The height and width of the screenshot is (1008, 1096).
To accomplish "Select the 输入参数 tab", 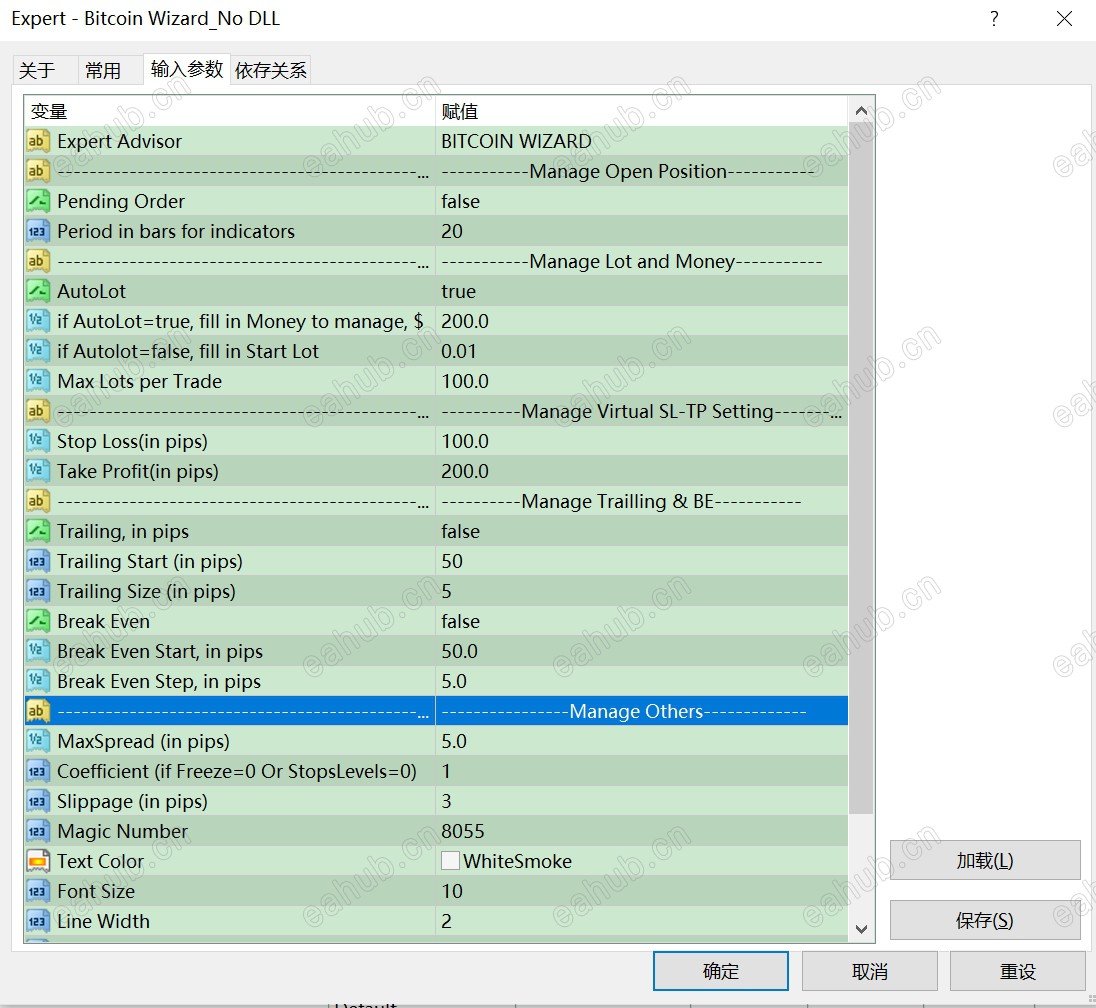I will [x=187, y=69].
